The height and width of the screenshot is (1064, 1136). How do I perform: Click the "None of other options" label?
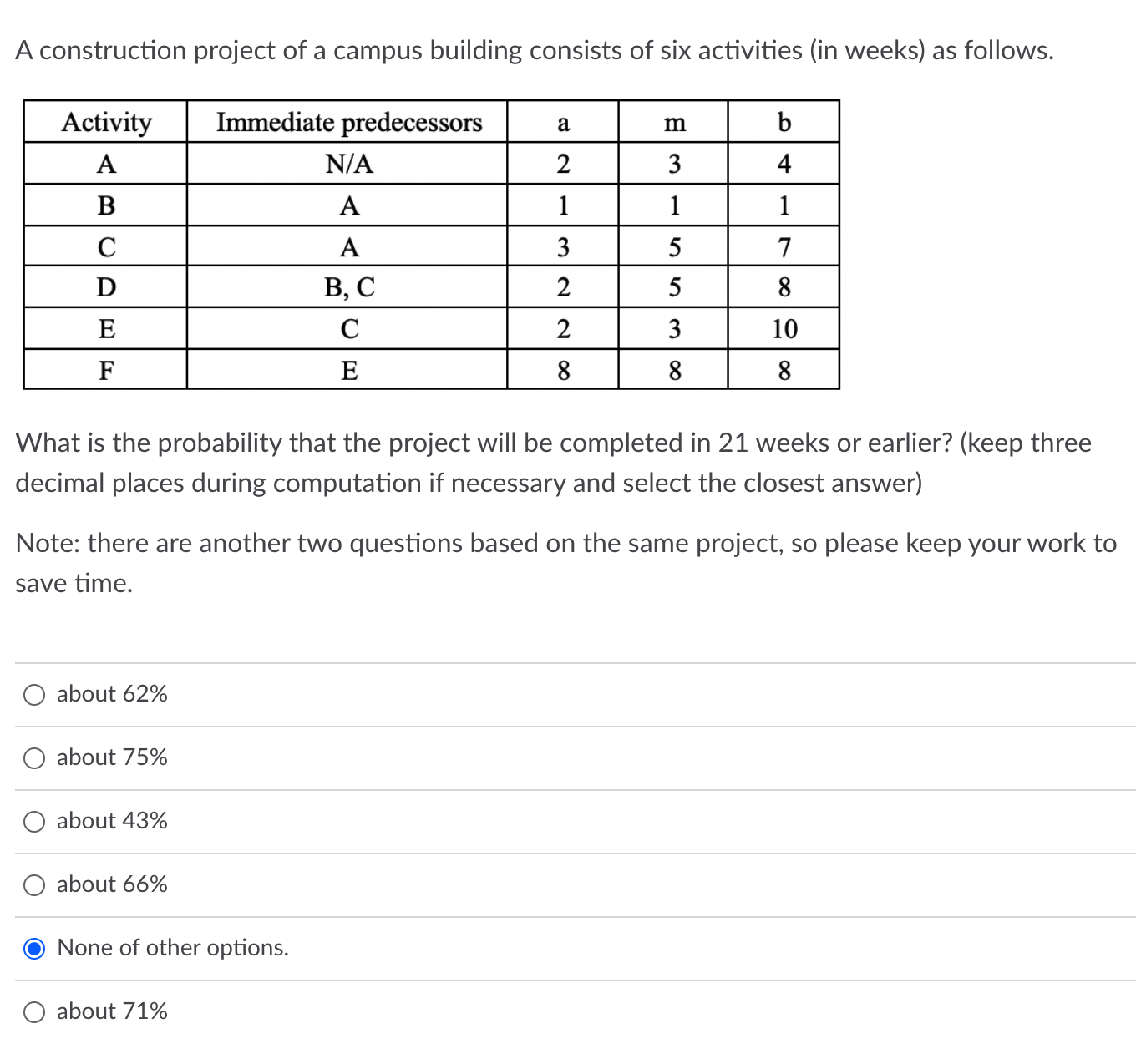tap(173, 948)
